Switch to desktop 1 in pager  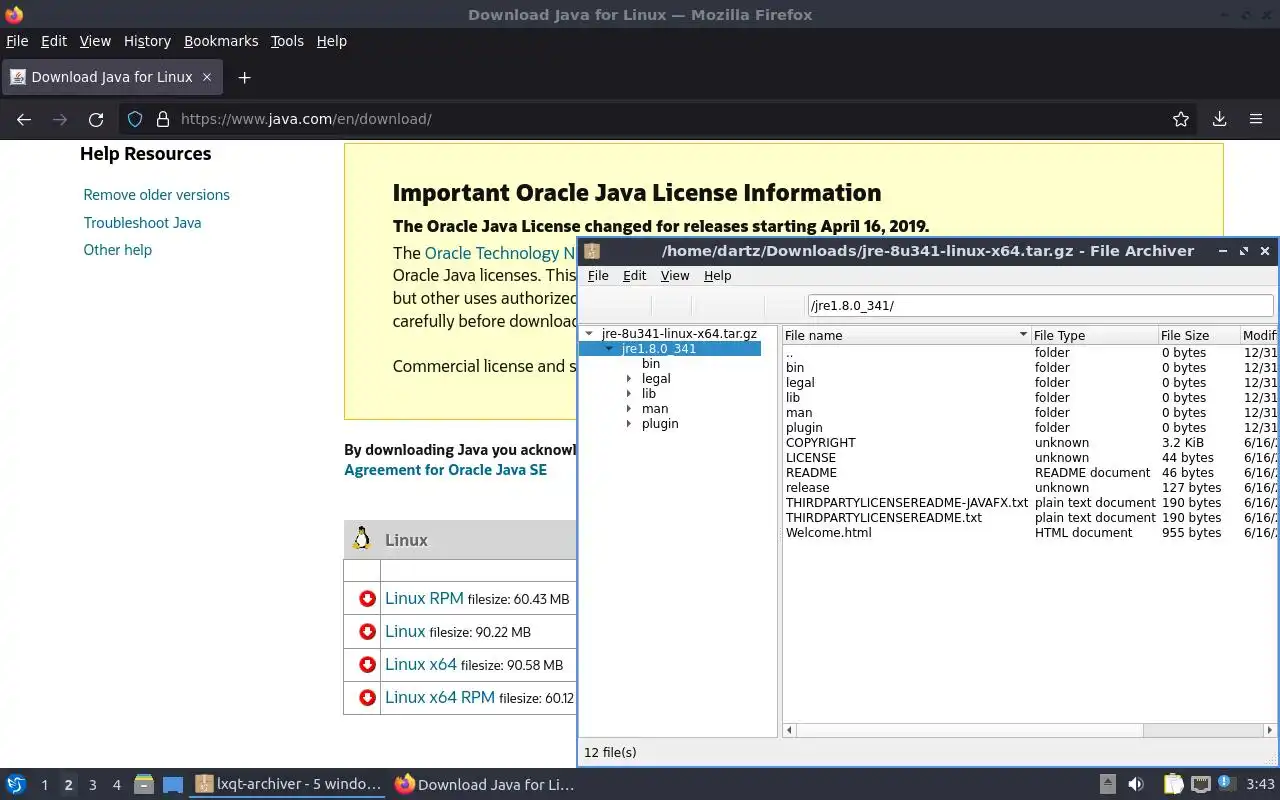click(44, 785)
